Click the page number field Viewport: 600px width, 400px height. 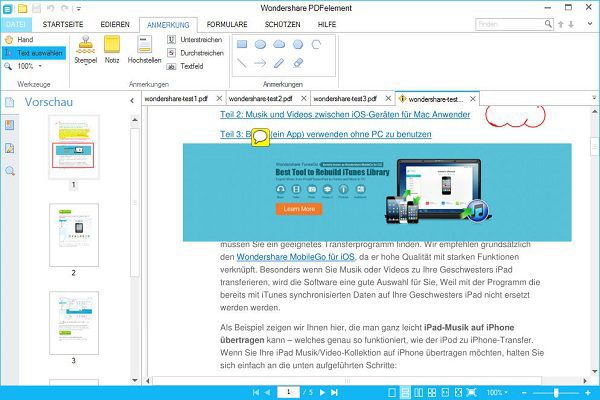(288, 392)
